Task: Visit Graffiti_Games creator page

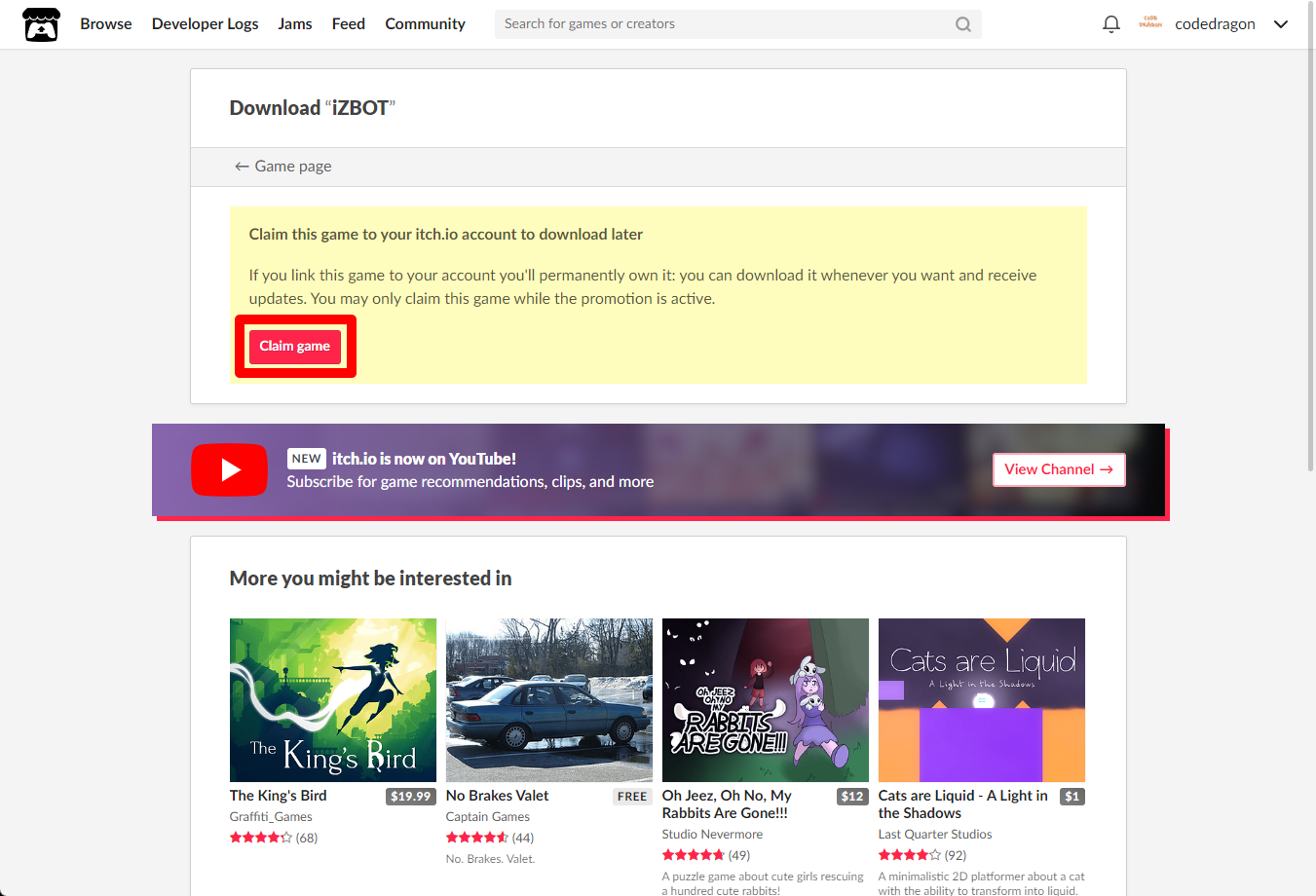Action: pos(271,817)
